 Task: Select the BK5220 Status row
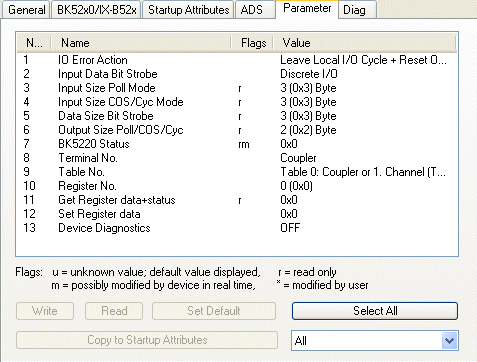pos(237,144)
